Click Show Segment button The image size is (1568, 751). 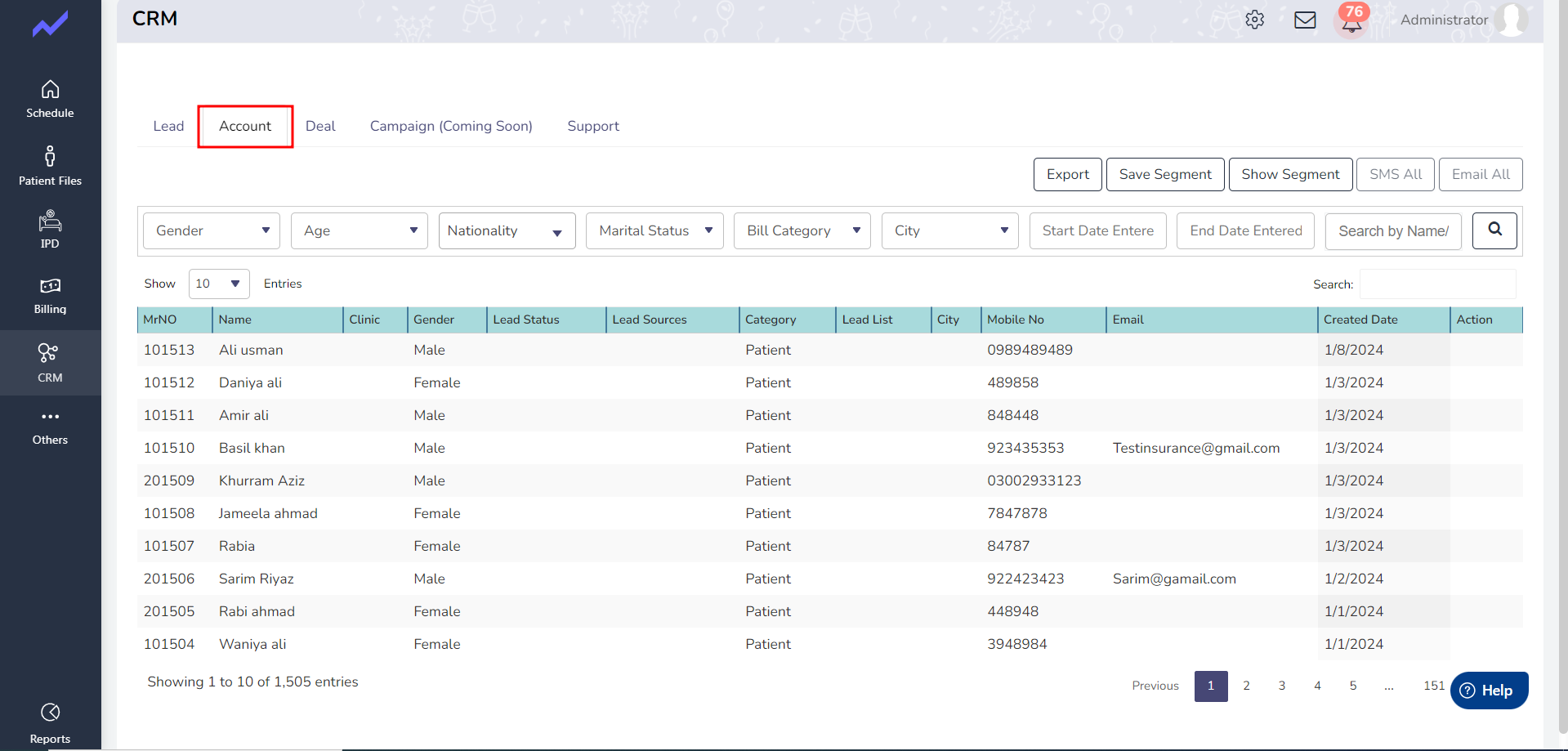[1290, 174]
